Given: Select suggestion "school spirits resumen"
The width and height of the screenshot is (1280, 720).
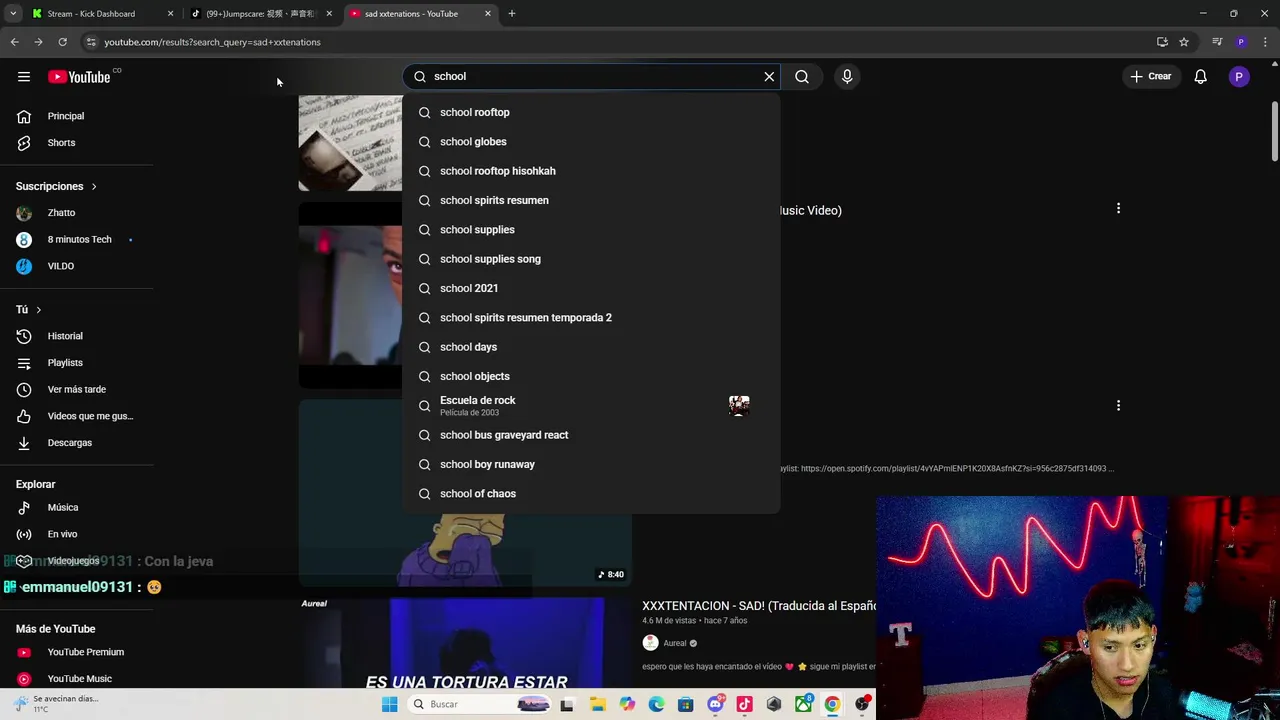Looking at the screenshot, I should coord(591,200).
